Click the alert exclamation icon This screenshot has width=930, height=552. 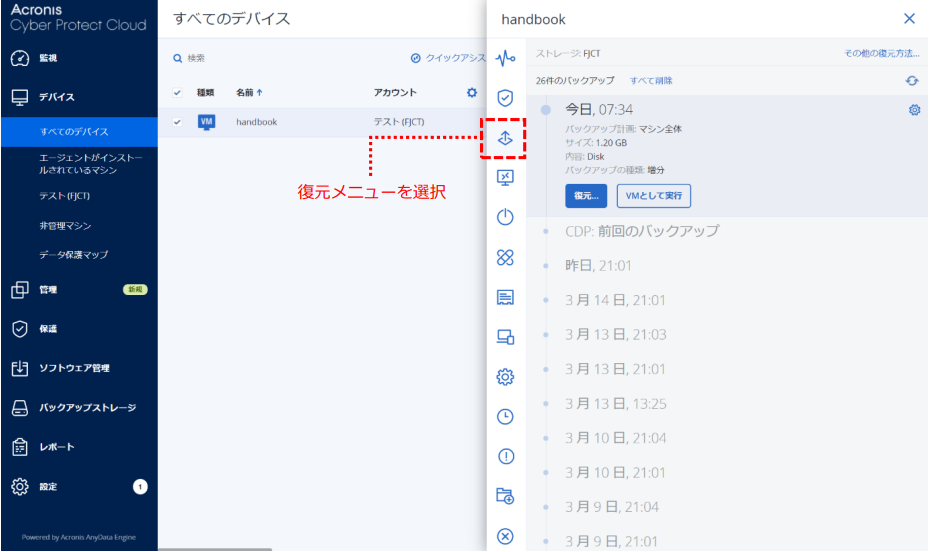point(505,456)
